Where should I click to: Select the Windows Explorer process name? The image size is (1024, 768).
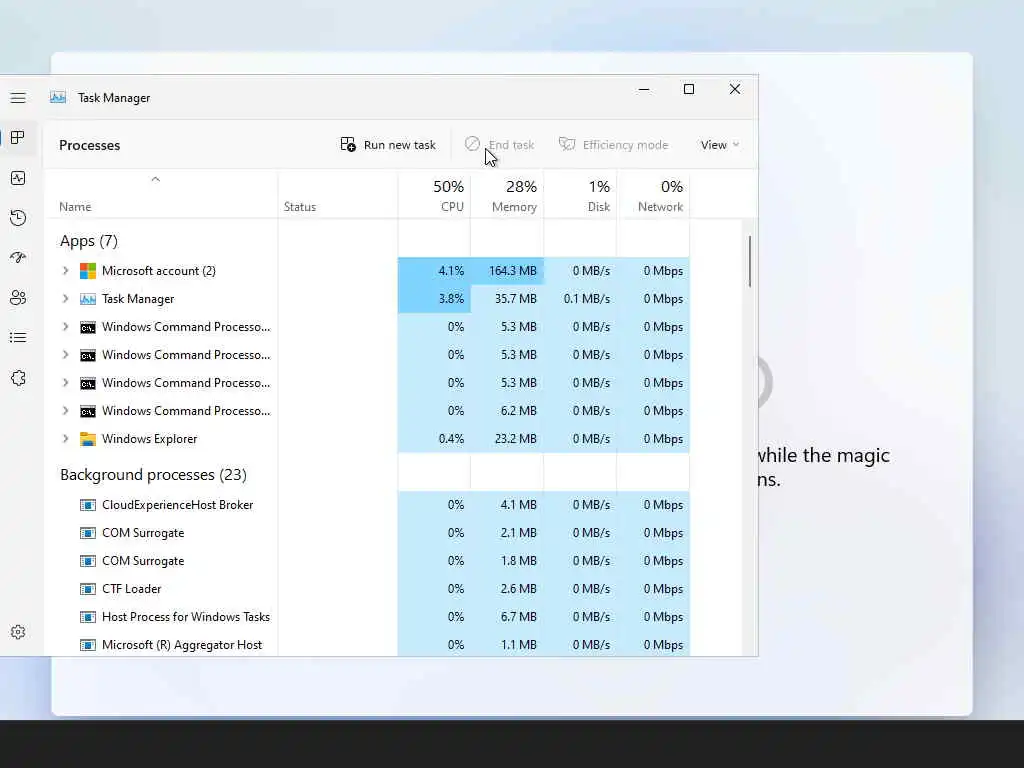point(150,439)
